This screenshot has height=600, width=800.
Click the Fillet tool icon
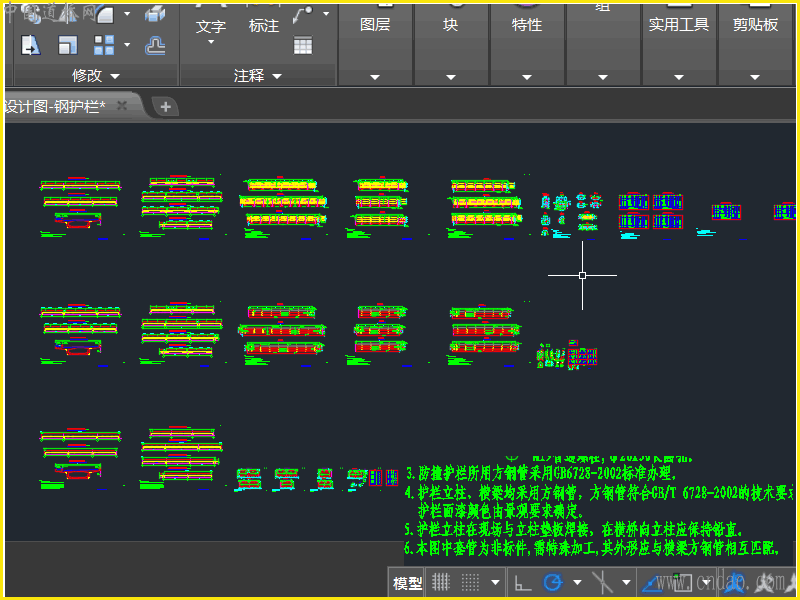tap(104, 14)
